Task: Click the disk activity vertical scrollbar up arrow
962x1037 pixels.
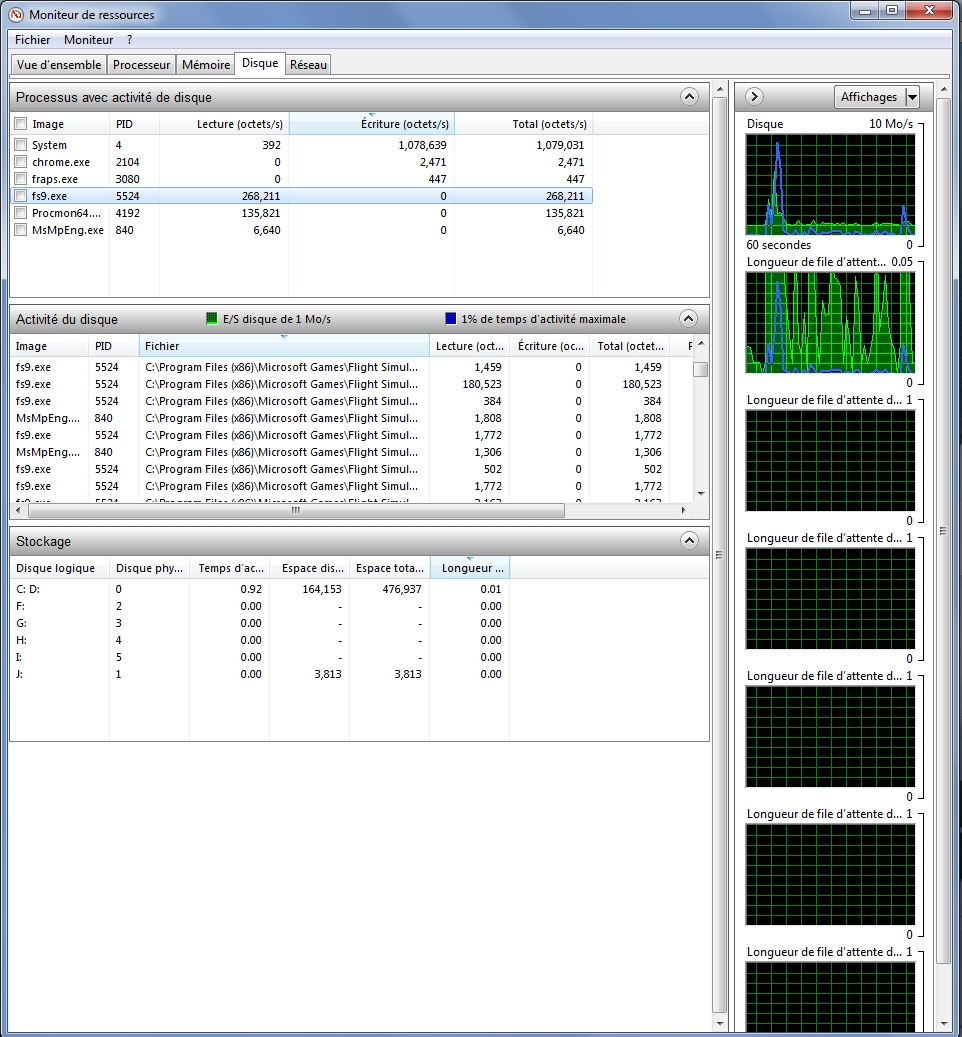Action: pos(701,344)
